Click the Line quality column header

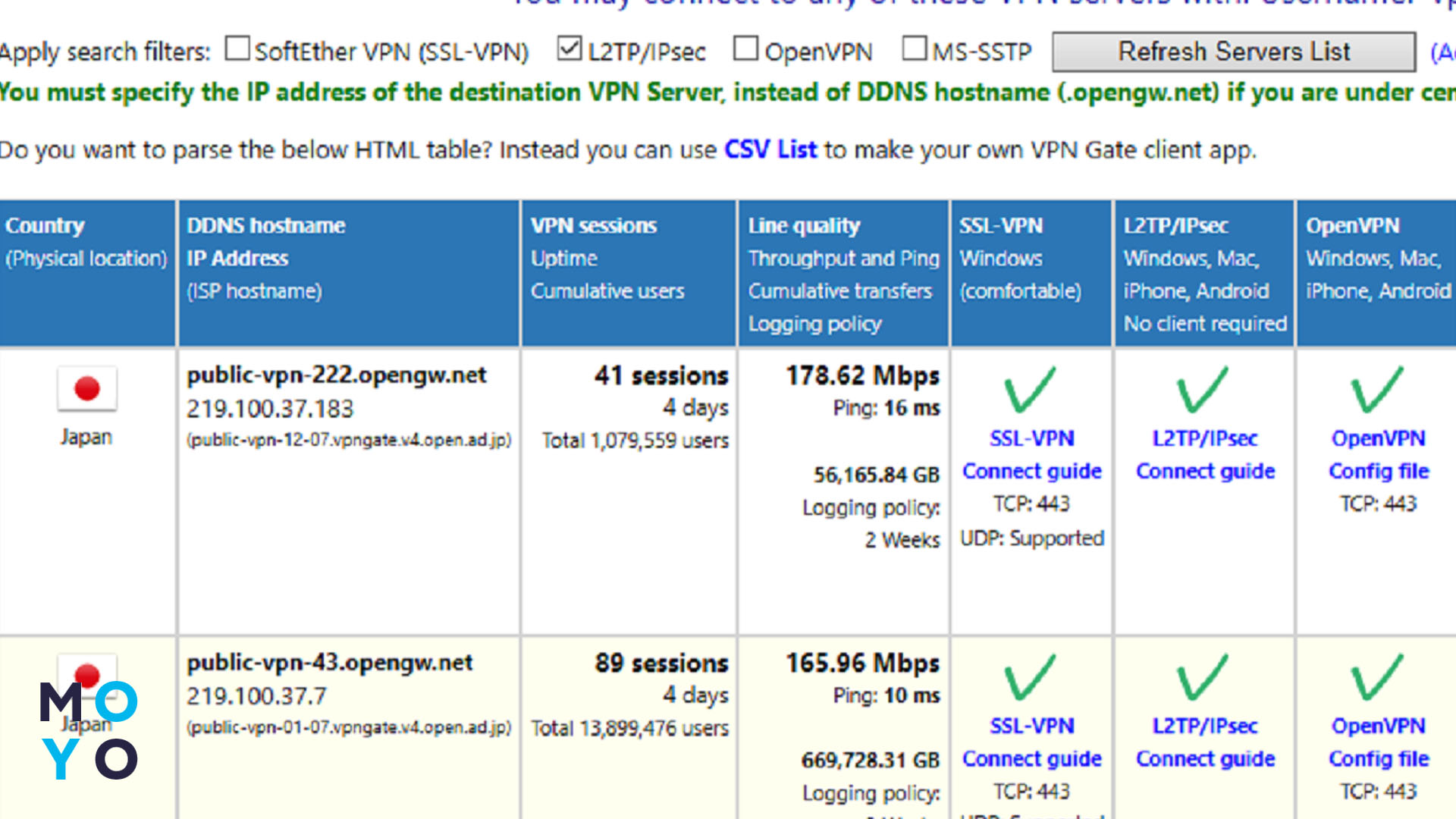(843, 274)
